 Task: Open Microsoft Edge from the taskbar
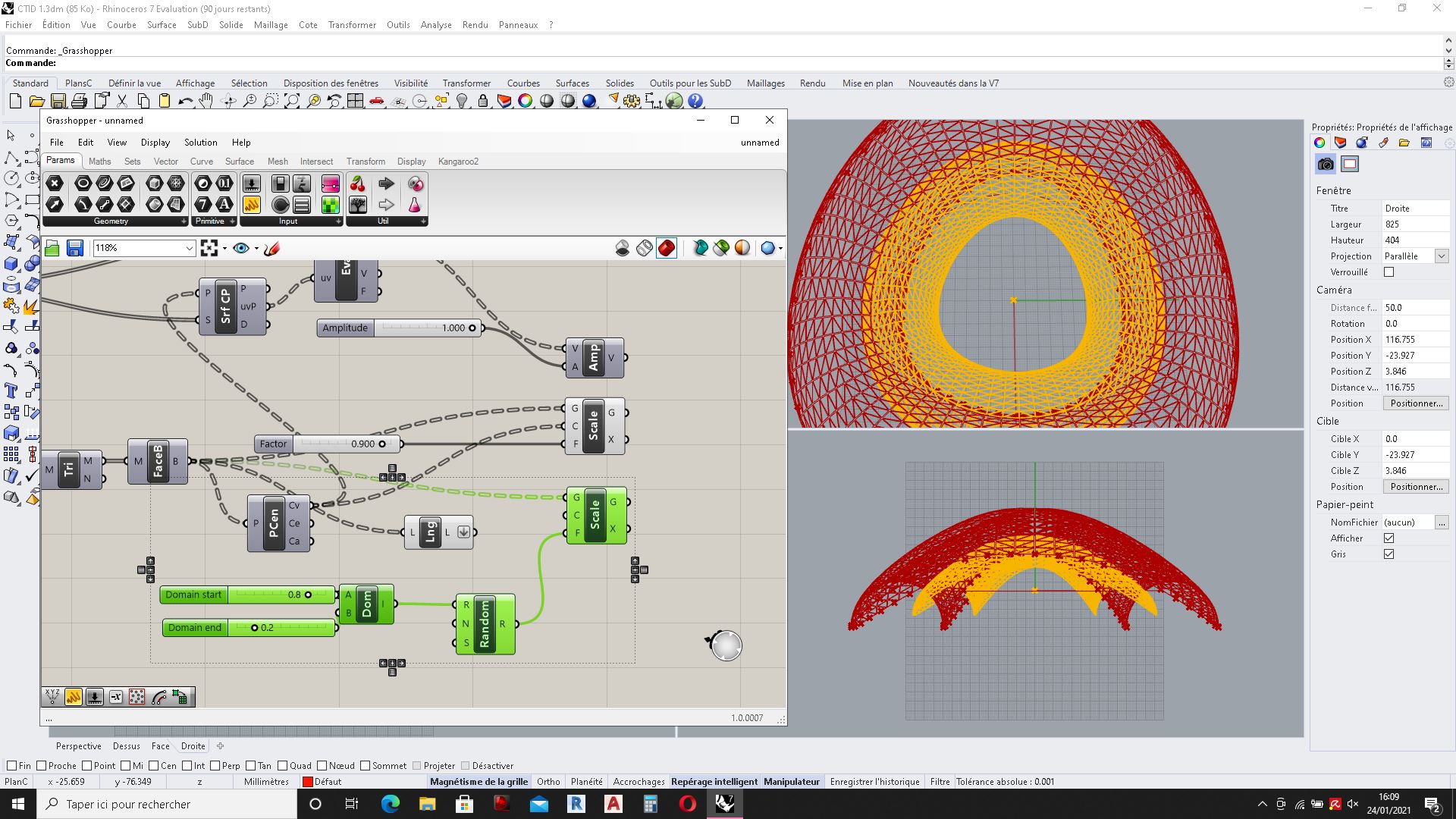391,804
